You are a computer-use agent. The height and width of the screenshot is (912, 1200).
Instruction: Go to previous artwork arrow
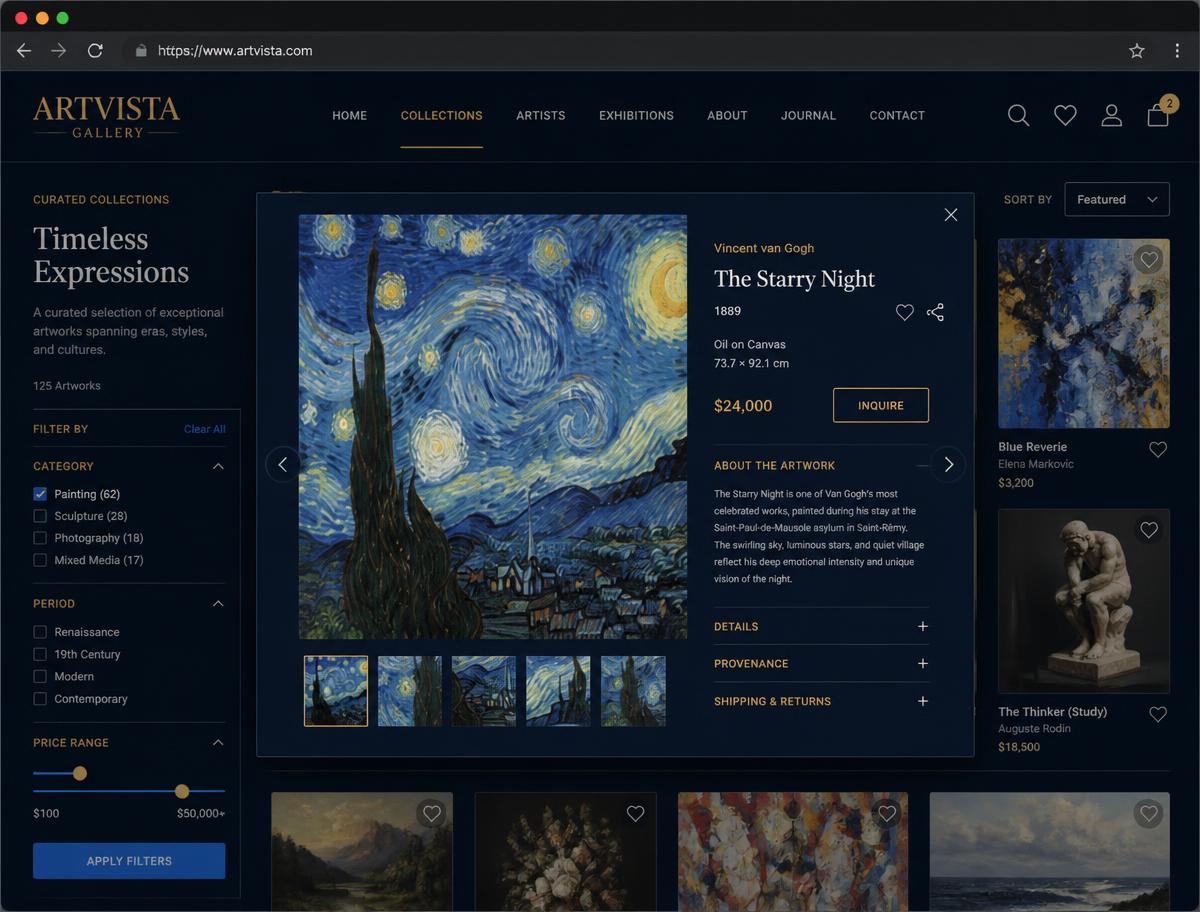[283, 464]
